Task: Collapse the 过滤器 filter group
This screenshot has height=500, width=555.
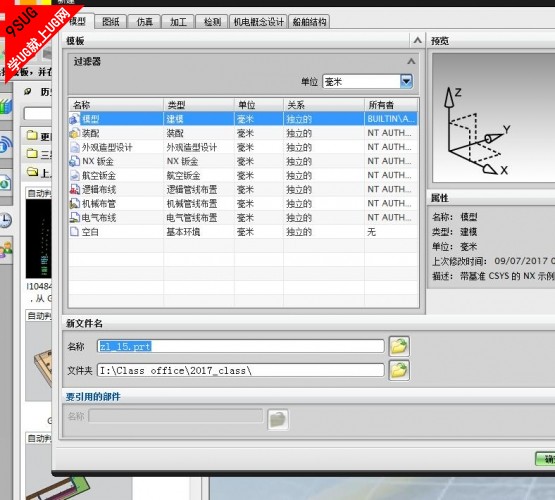Action: tap(411, 61)
